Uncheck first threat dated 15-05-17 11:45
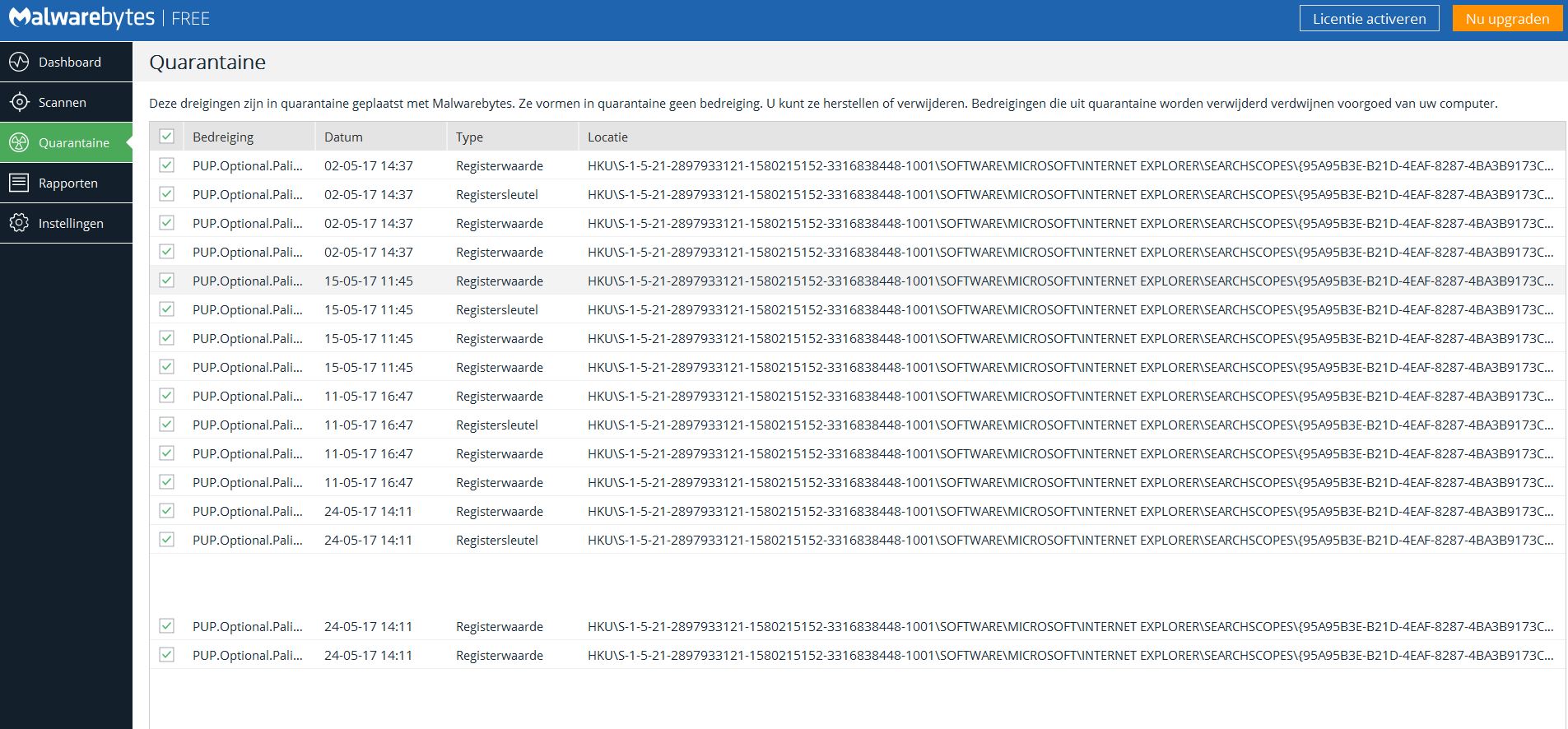The image size is (1568, 729). pos(167,281)
